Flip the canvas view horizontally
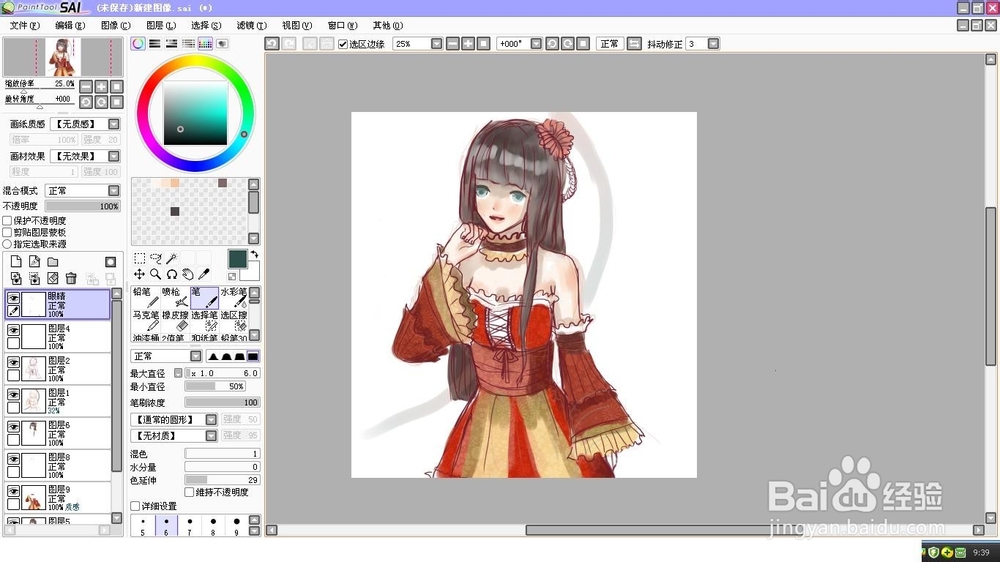 pos(634,43)
